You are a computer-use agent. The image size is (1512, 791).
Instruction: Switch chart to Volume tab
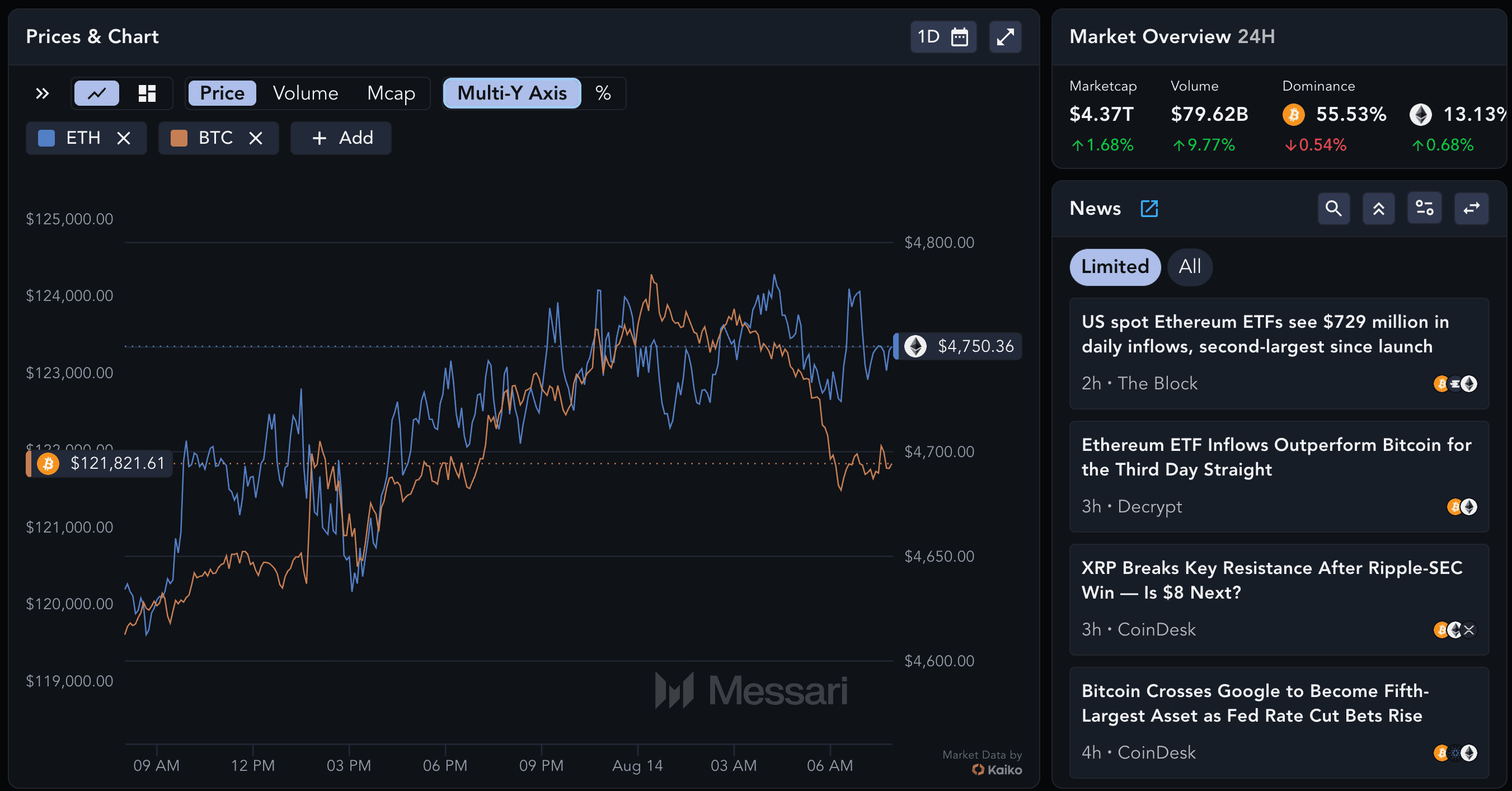[x=304, y=93]
